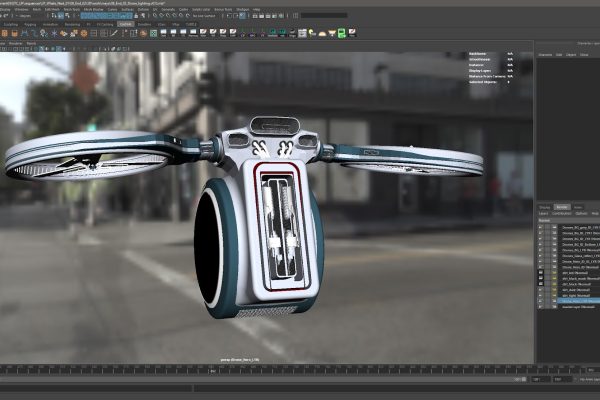
Task: Click the No Live Surface field
Action: (x=204, y=16)
